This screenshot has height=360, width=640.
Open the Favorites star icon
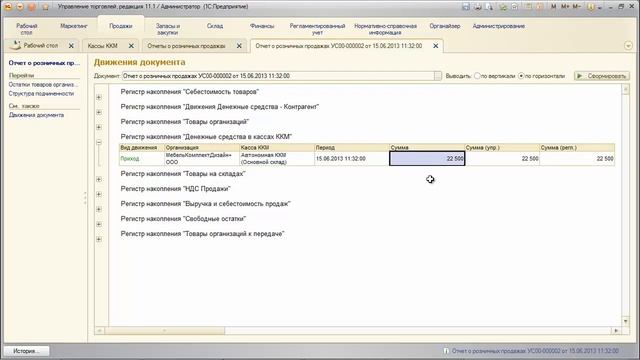45,7
